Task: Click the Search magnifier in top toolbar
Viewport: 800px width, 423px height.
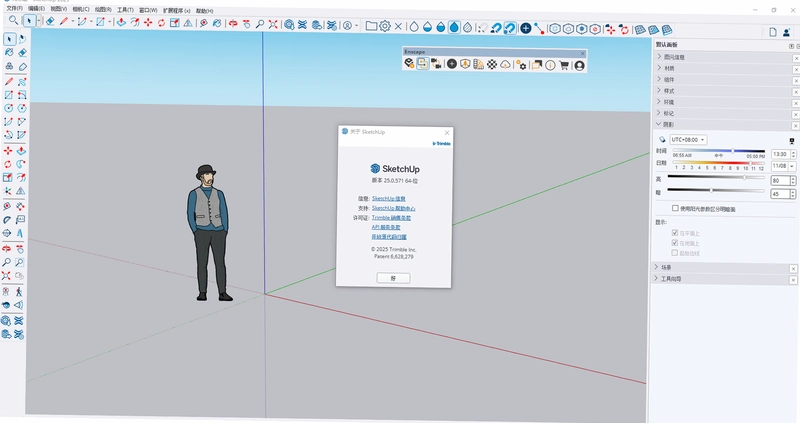Action: click(14, 20)
